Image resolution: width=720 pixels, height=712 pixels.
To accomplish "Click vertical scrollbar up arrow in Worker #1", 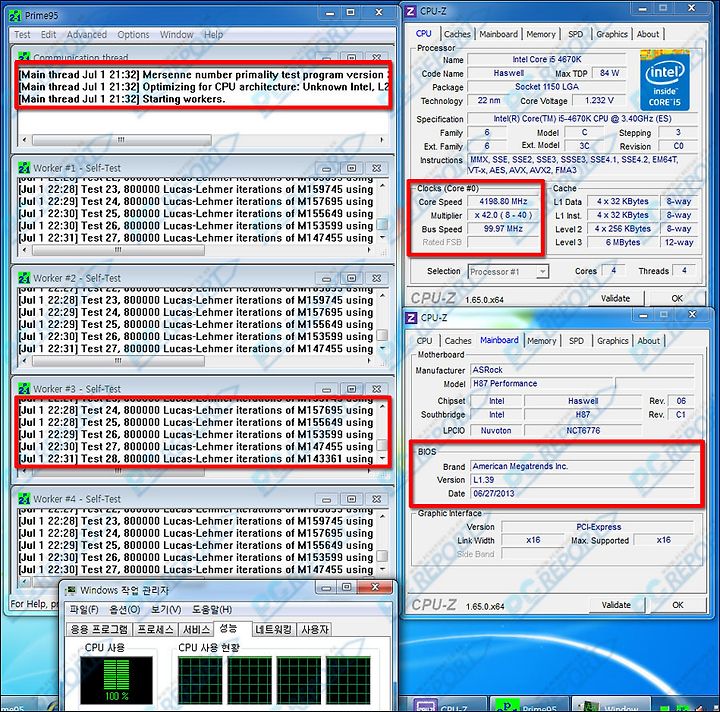I will [x=382, y=185].
